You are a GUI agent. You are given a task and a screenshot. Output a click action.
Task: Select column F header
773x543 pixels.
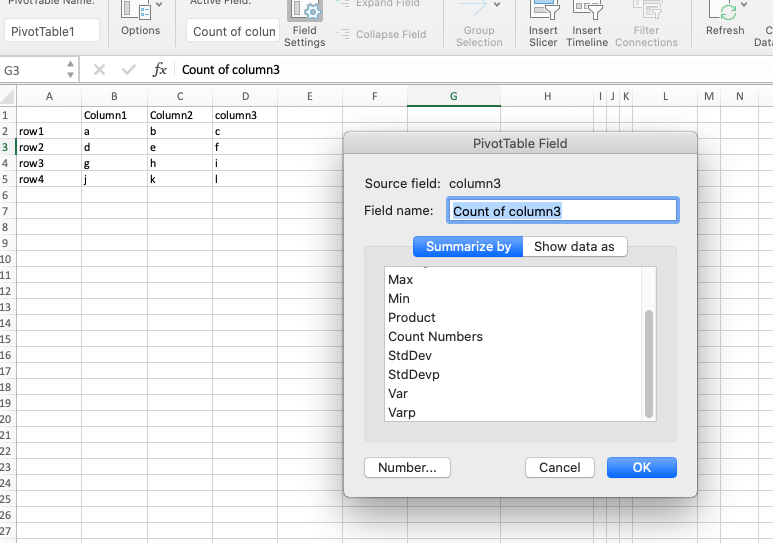click(x=375, y=96)
